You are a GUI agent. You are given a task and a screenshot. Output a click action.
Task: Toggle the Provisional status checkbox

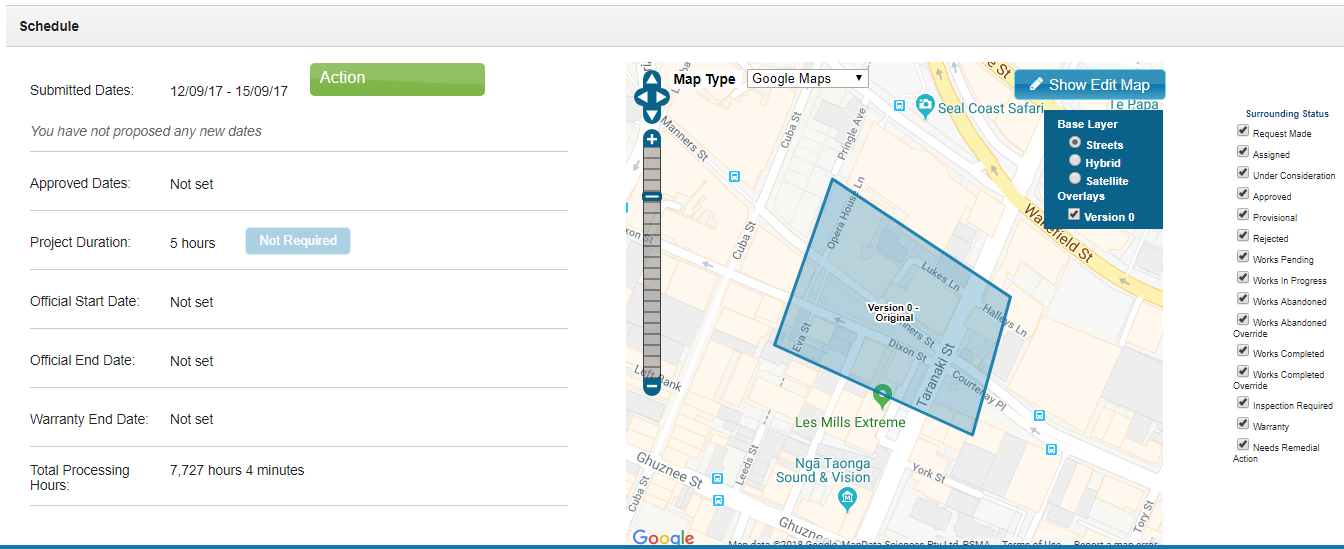click(x=1243, y=215)
